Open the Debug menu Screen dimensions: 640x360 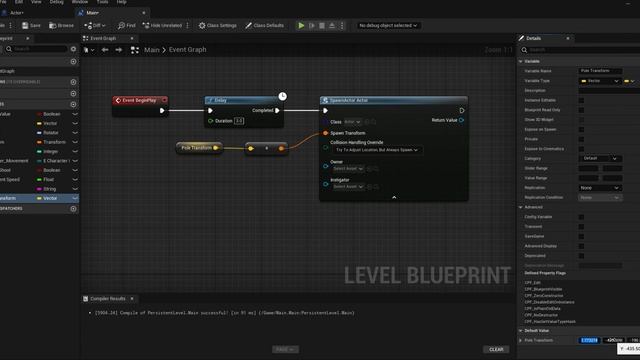click(x=56, y=2)
